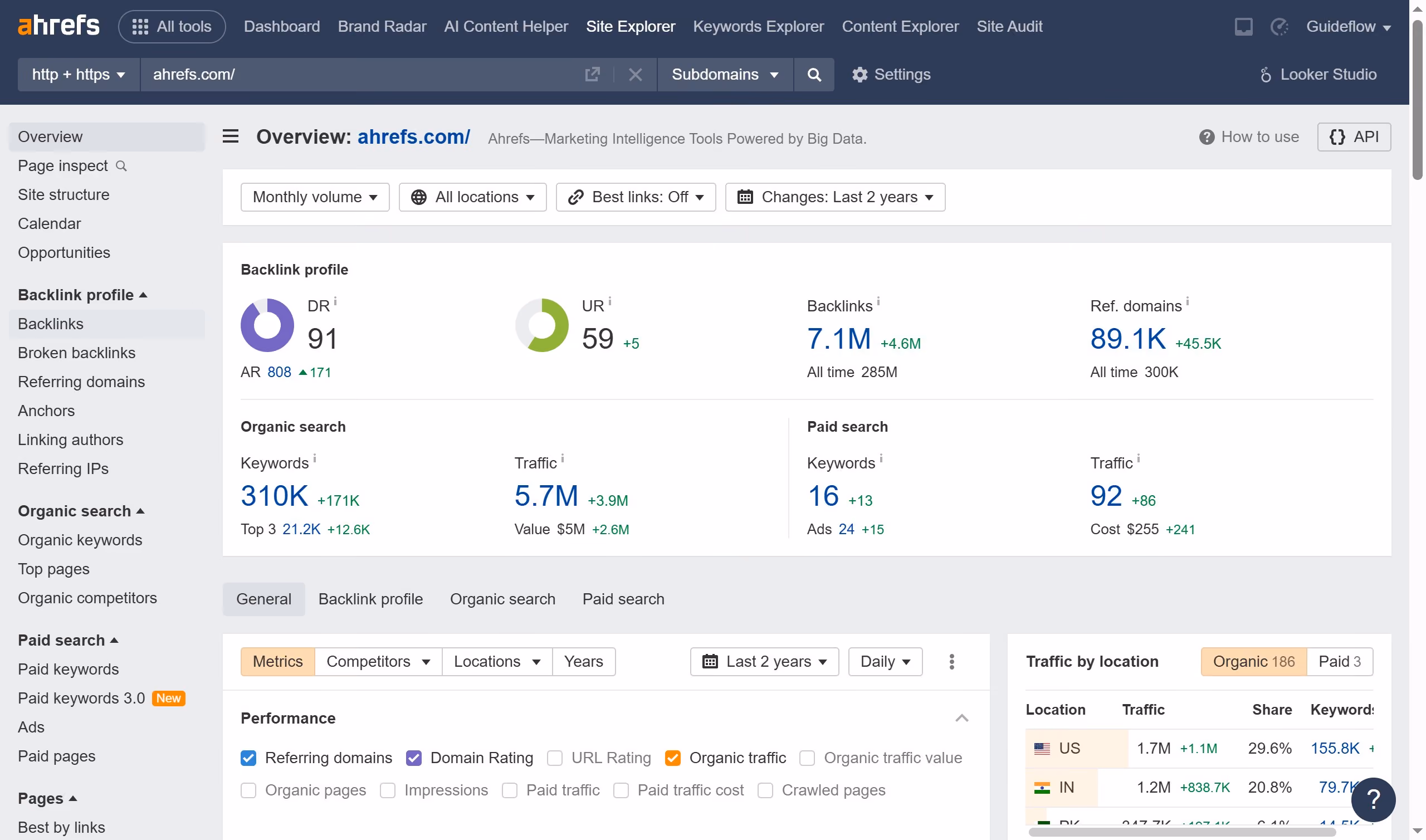Viewport: 1426px width, 840px height.
Task: Uncheck Domain Rating checkbox
Action: click(x=414, y=758)
